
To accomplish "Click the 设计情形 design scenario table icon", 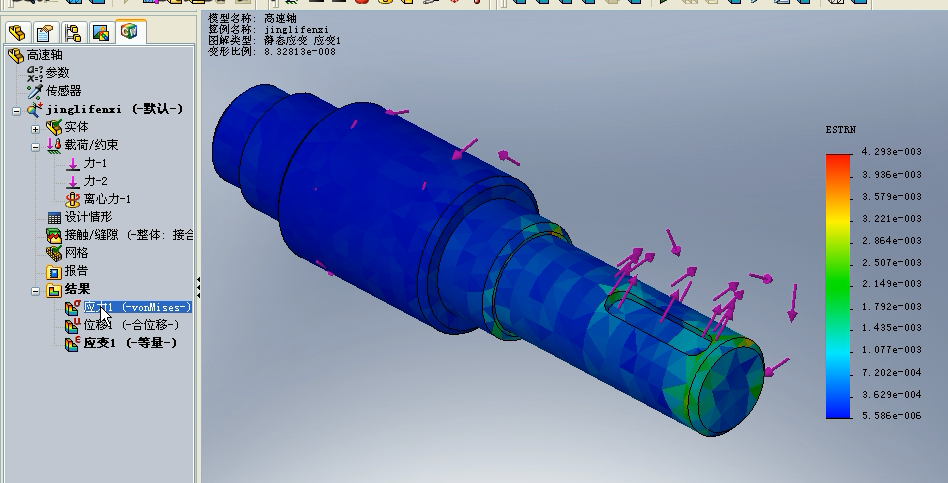I will [x=54, y=217].
